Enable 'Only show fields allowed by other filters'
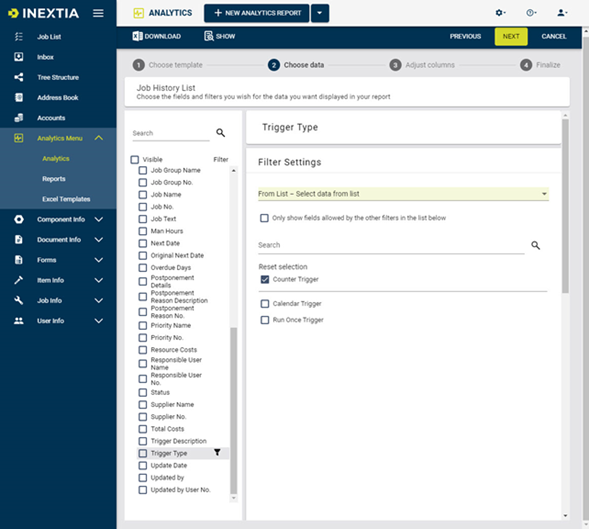Viewport: 589px width, 529px height. pos(264,218)
